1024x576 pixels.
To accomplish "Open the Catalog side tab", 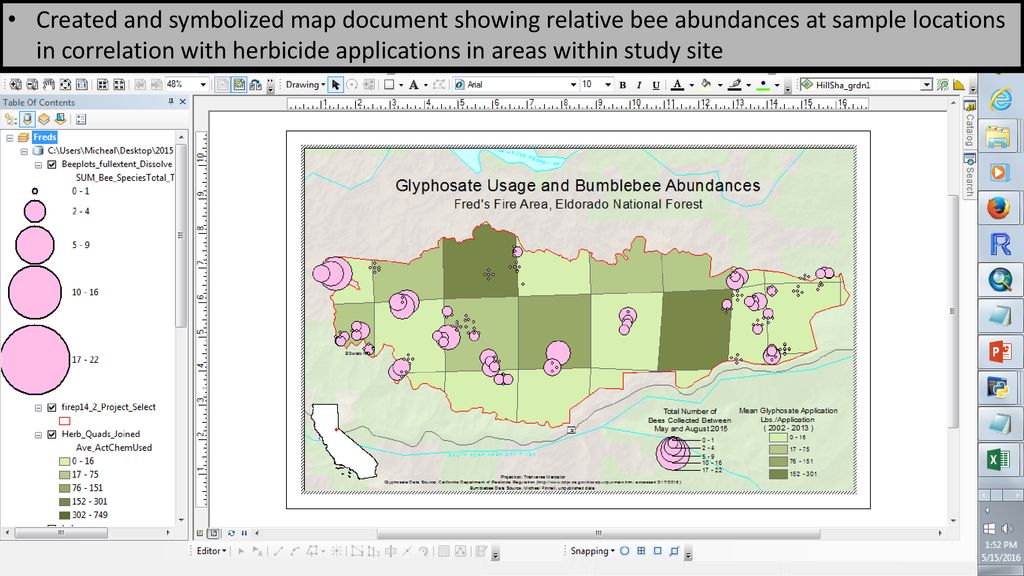I will [970, 125].
